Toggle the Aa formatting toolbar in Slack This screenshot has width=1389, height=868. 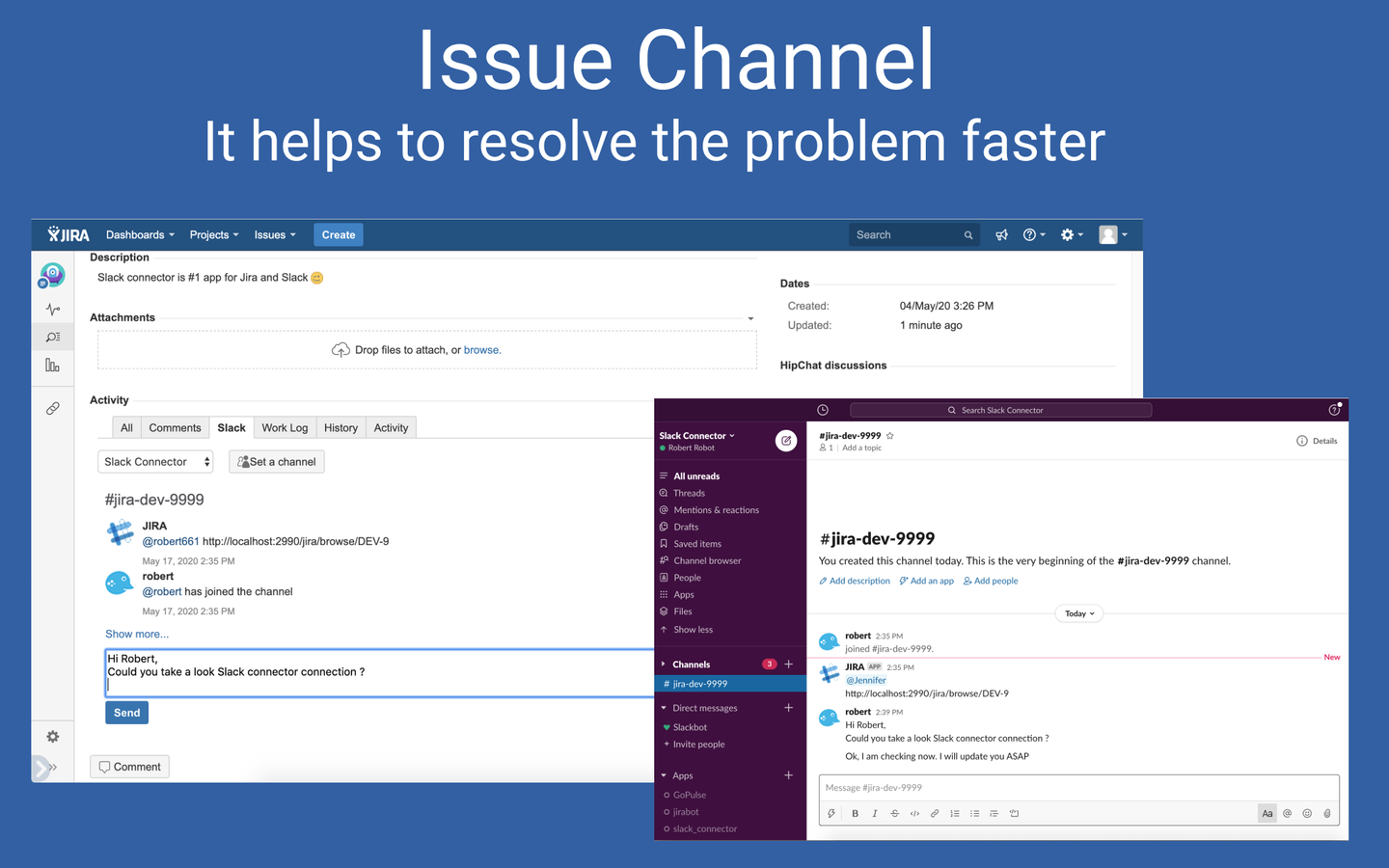point(1267,813)
